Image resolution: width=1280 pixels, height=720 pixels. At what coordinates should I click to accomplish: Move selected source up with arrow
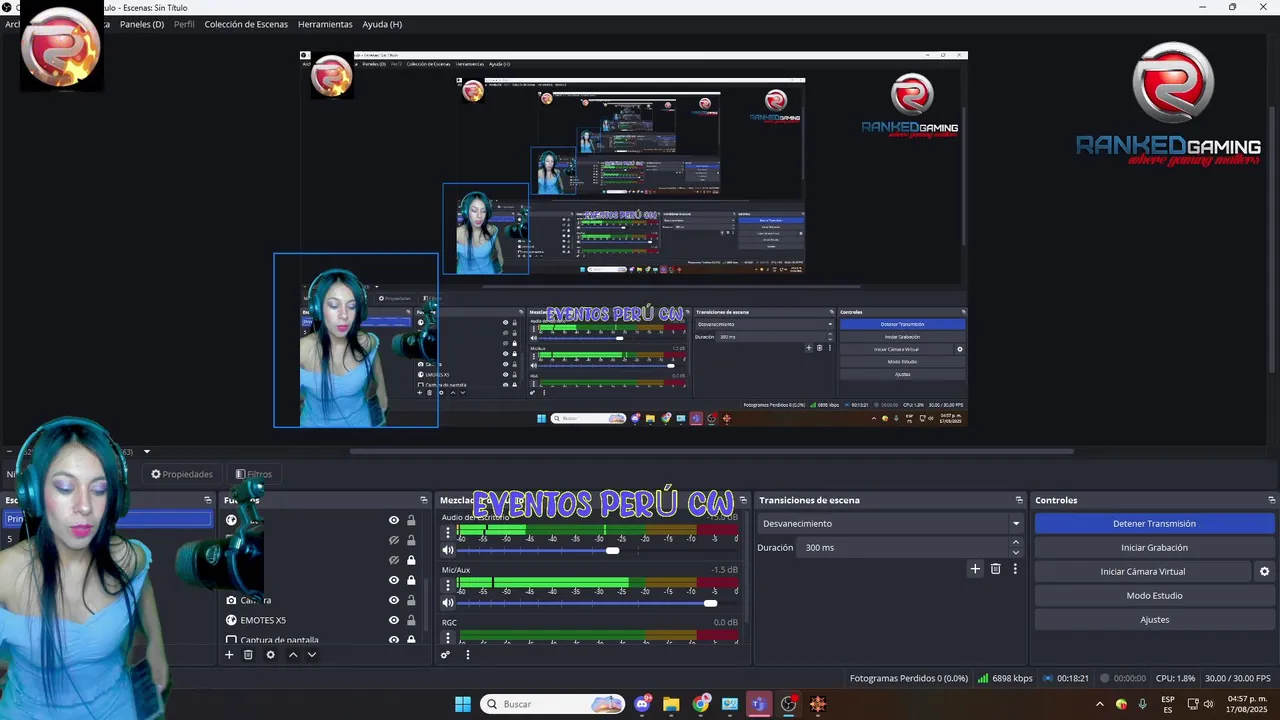coord(293,655)
